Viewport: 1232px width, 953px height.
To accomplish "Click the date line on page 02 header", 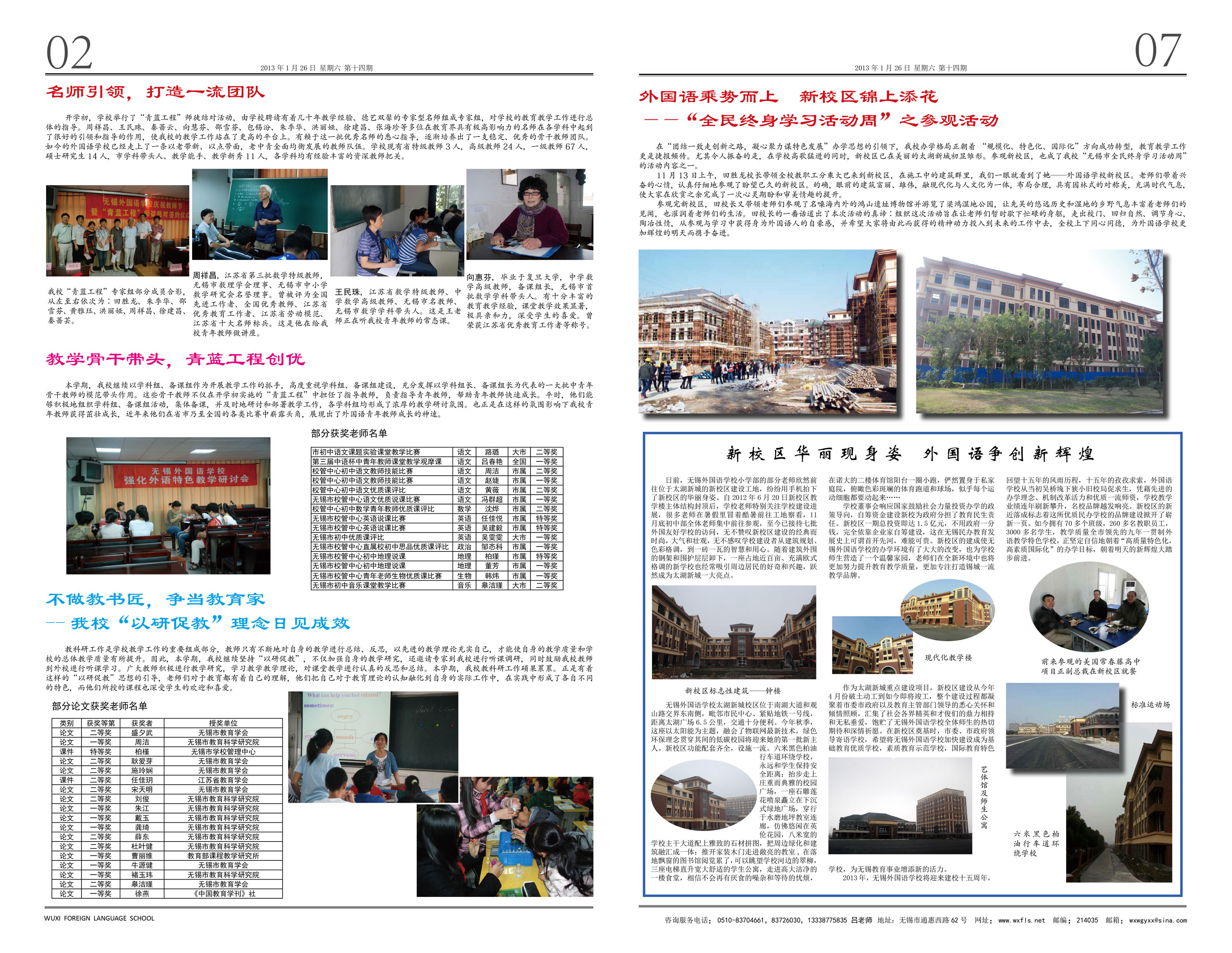I will [x=317, y=68].
